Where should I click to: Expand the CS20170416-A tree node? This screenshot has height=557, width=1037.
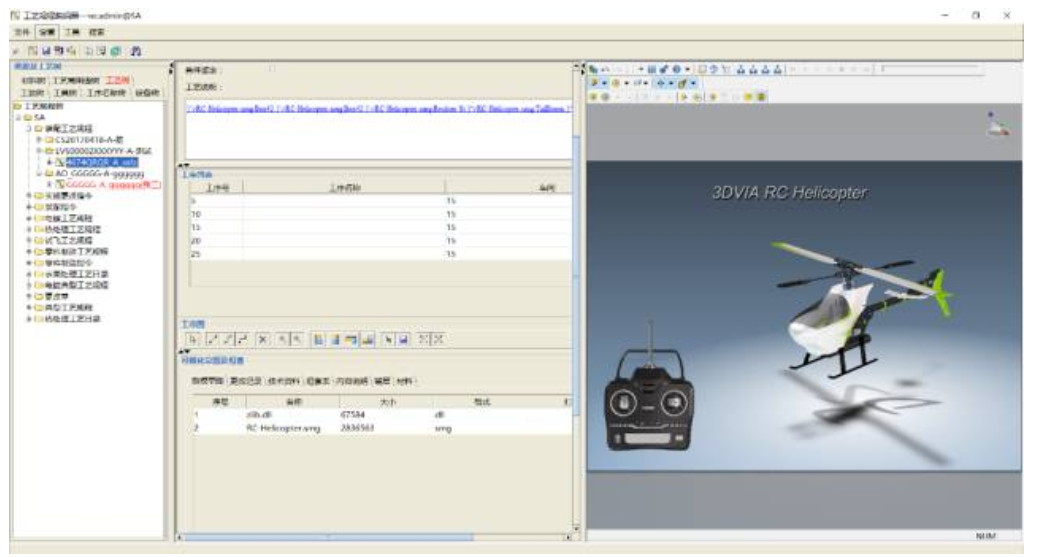tap(39, 140)
